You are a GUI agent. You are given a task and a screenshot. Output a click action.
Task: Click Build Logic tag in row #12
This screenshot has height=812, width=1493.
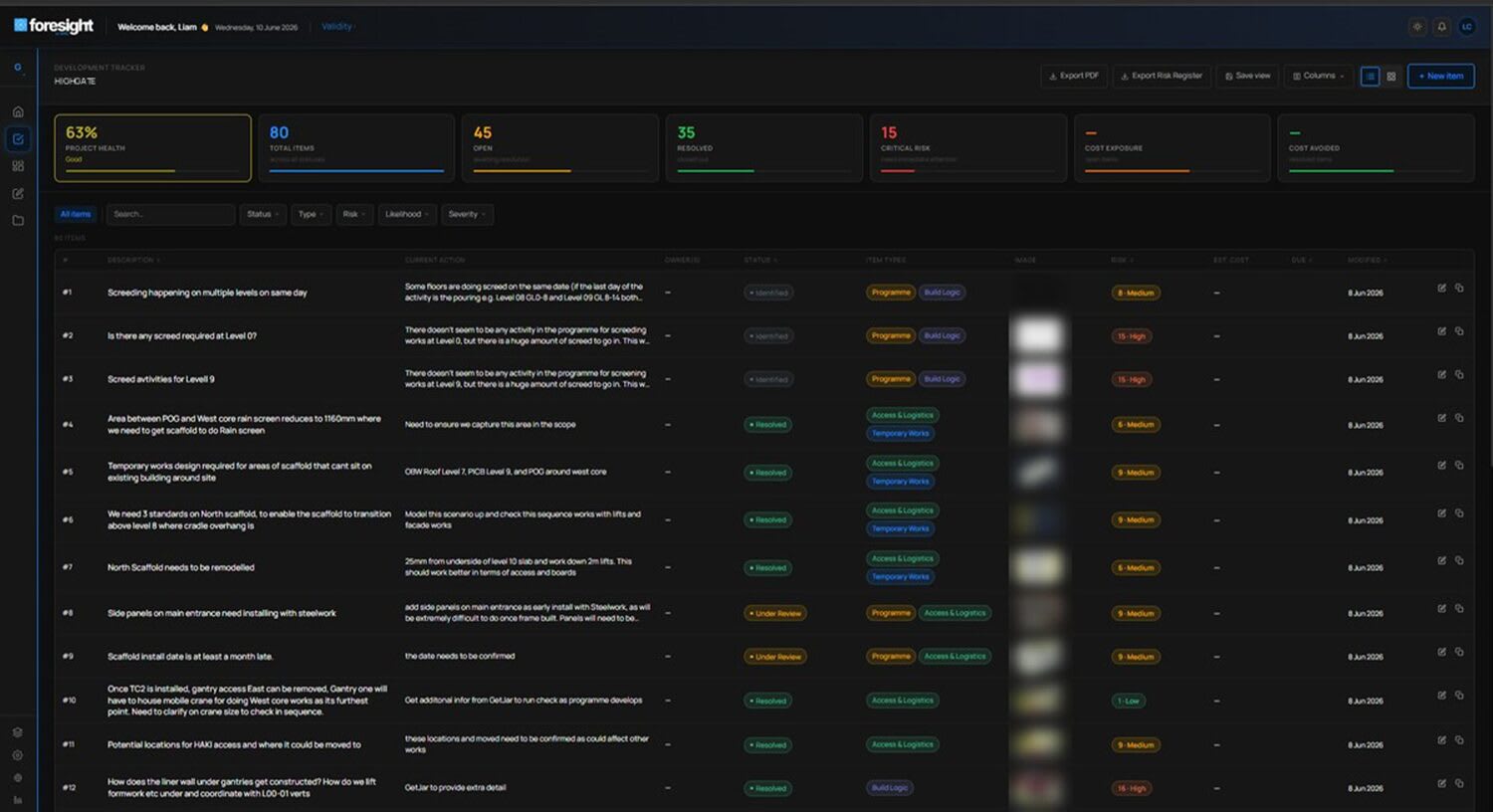pyautogui.click(x=890, y=788)
